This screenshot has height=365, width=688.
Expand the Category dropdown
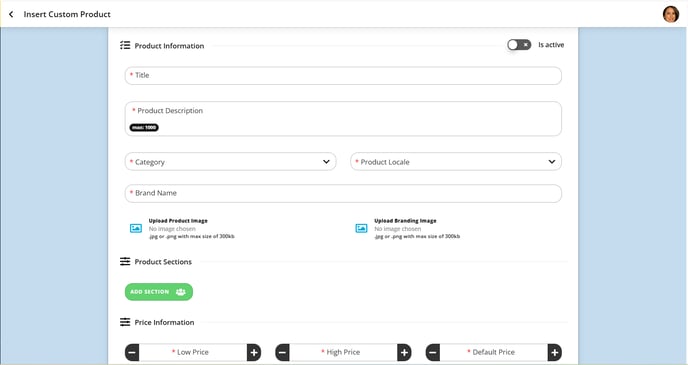click(x=230, y=161)
